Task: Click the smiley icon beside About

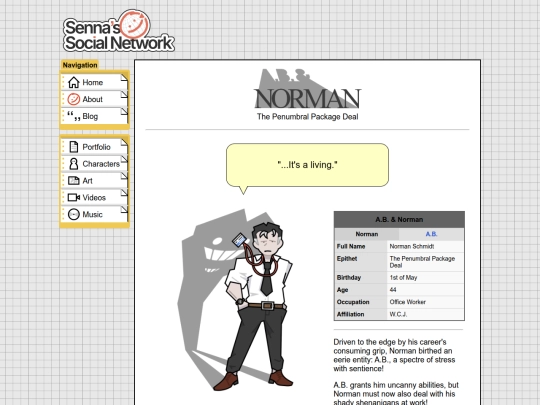Action: coord(73,99)
